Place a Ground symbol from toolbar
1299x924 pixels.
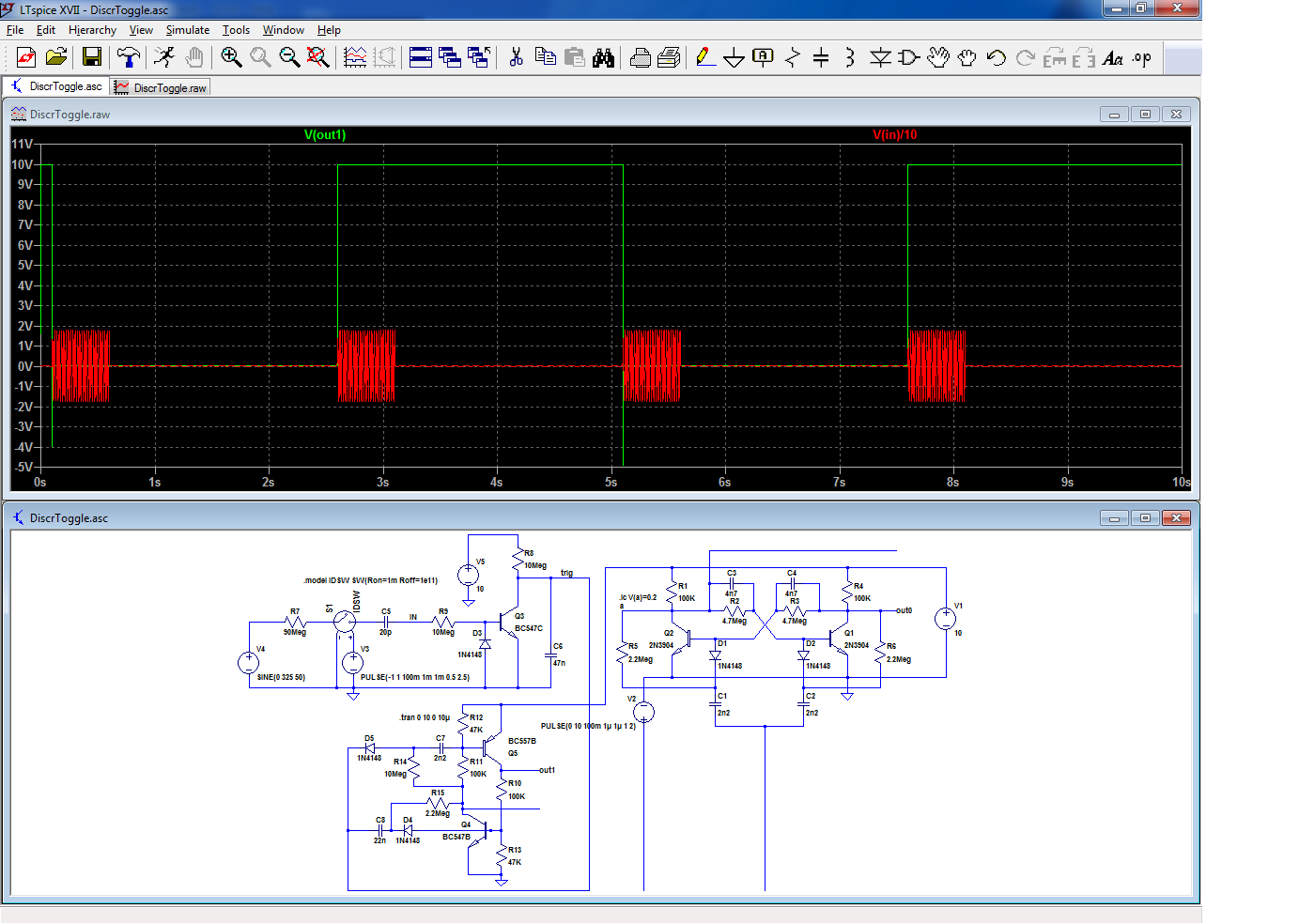pos(735,57)
